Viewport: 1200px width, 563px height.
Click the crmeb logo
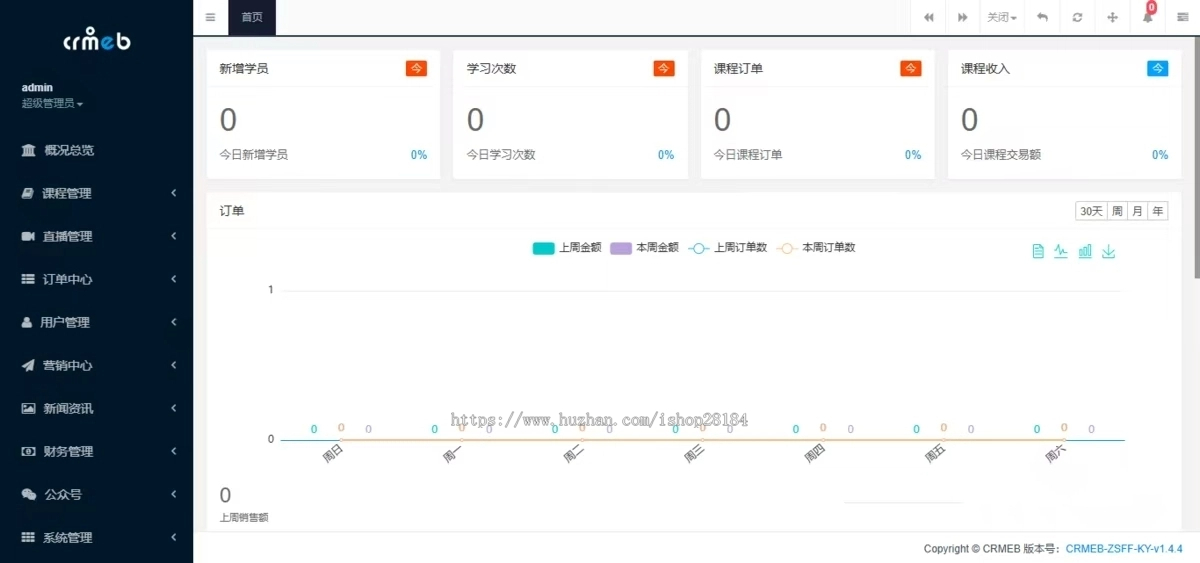point(96,40)
